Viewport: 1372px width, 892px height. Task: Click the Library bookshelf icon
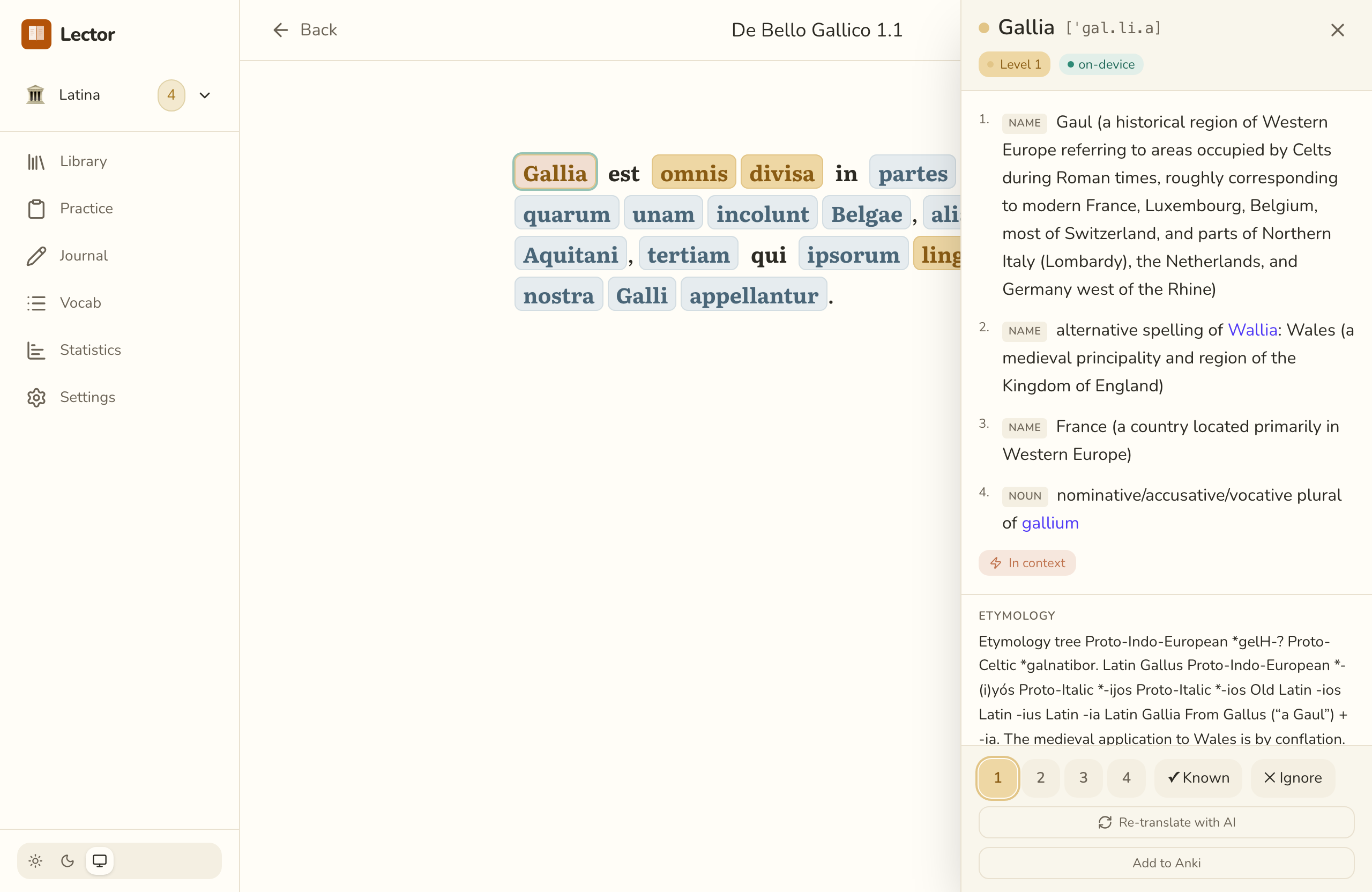tap(36, 162)
